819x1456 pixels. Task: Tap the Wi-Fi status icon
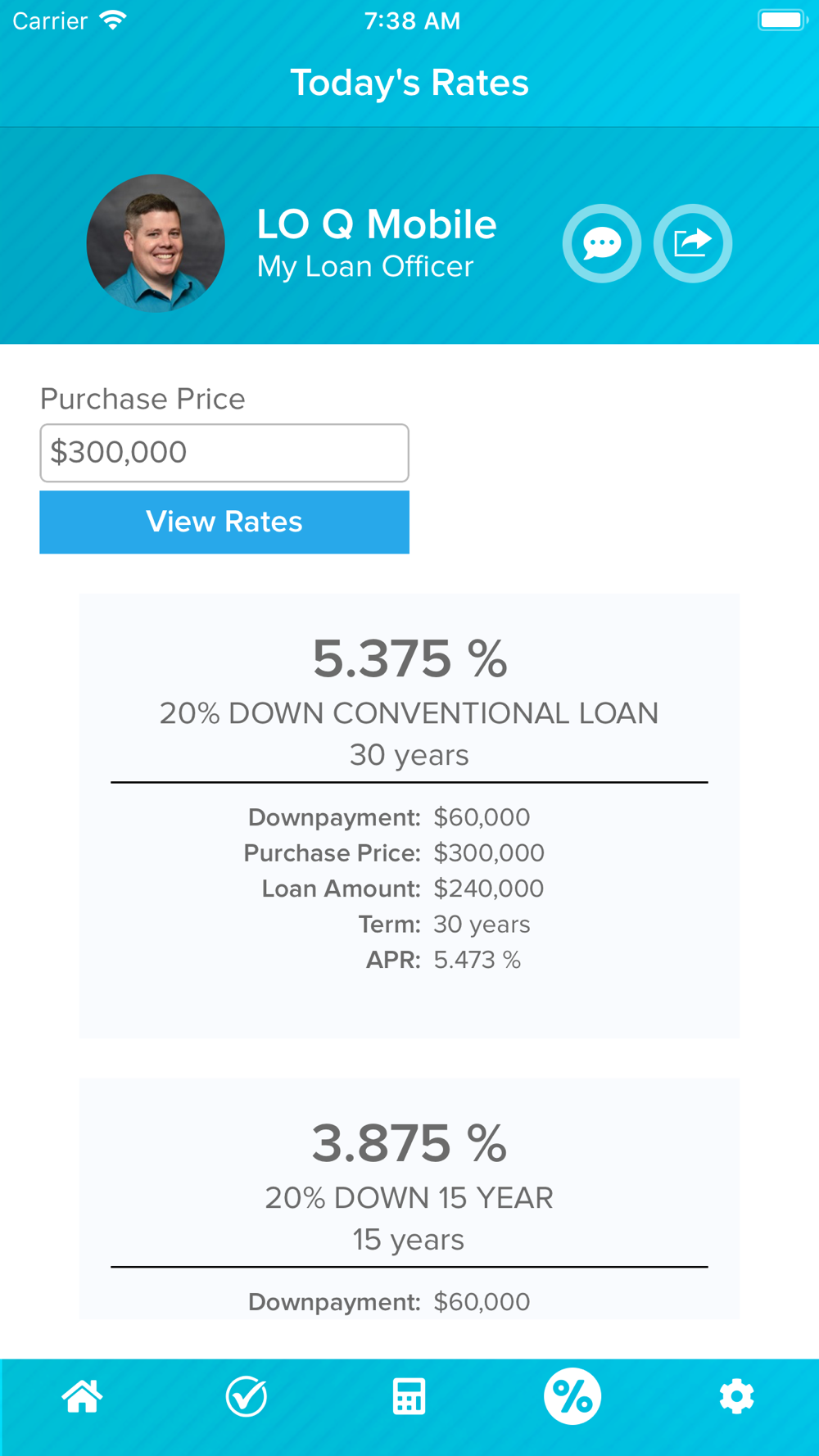pyautogui.click(x=113, y=20)
